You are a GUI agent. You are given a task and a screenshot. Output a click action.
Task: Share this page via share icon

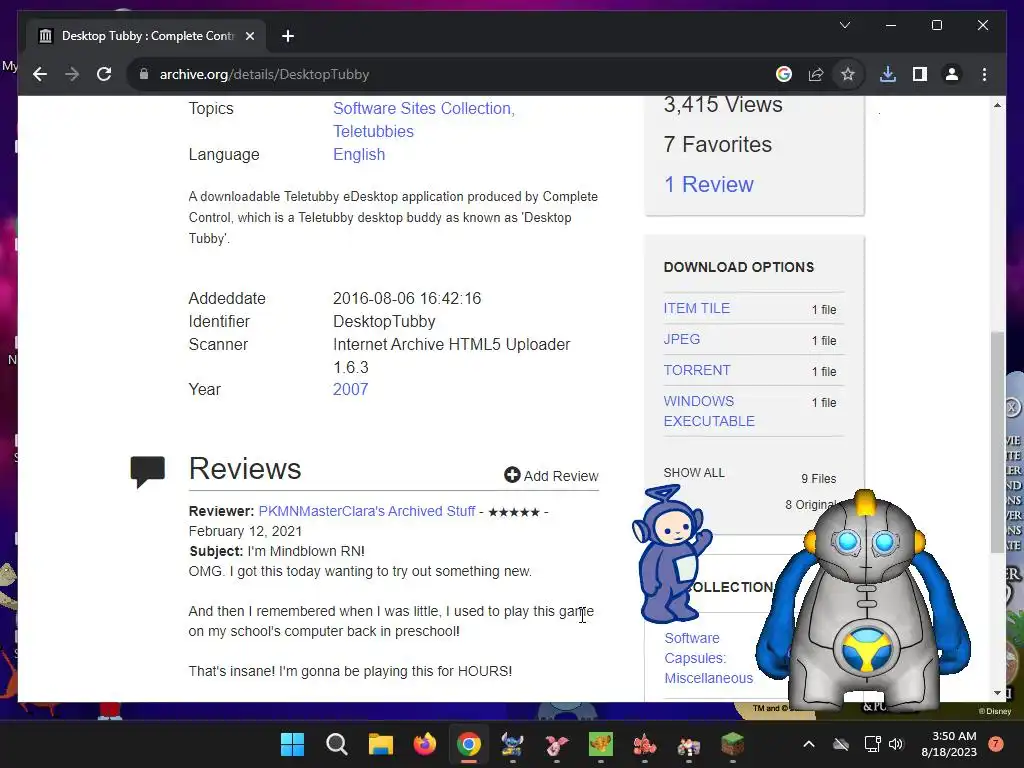click(816, 74)
